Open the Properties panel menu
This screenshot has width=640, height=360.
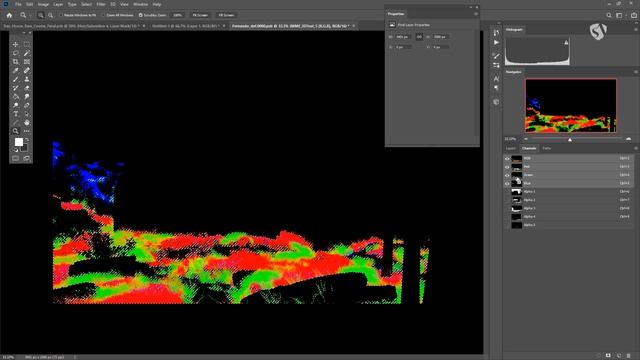[476, 14]
